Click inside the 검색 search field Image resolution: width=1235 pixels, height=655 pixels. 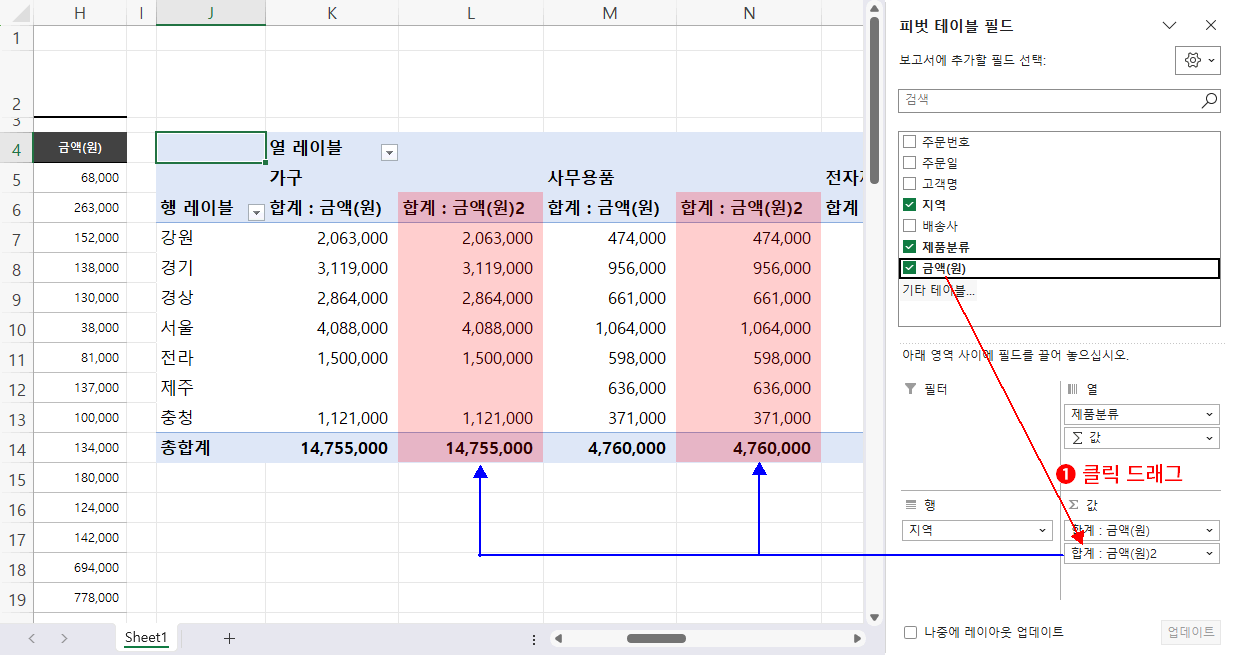(1050, 100)
